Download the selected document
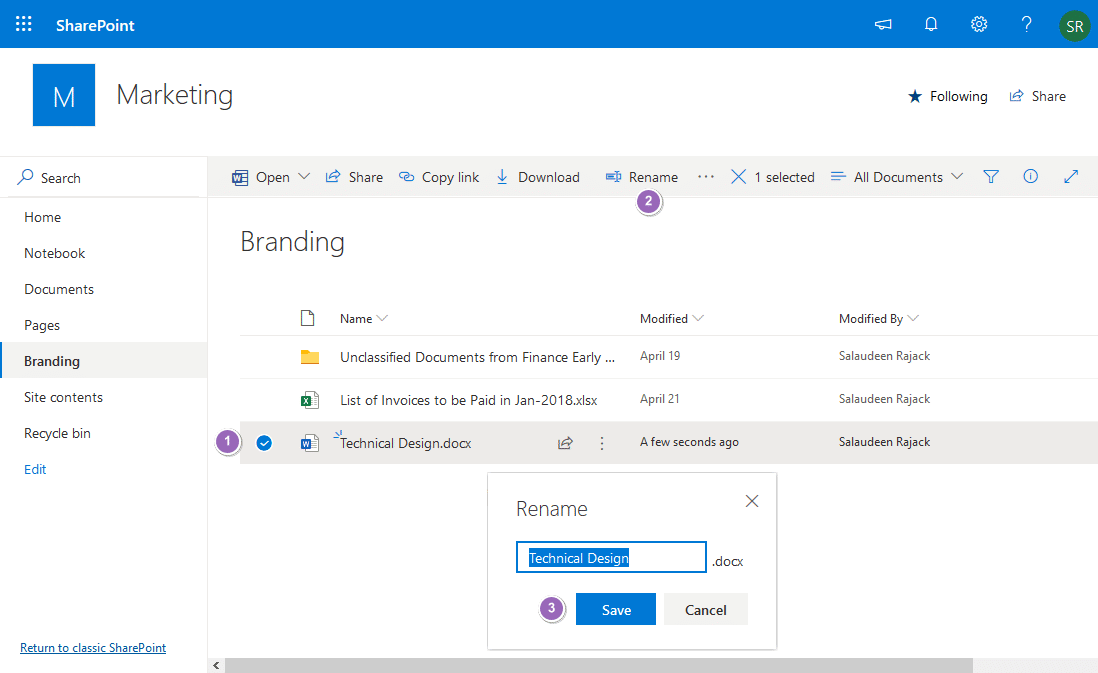This screenshot has height=673, width=1098. 538,176
